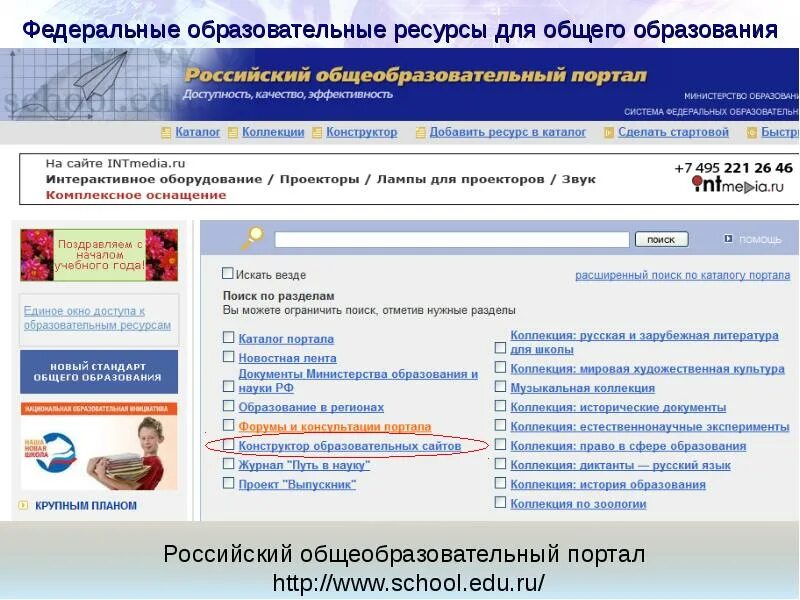
Task: Open Единое окно доступа к образовательным ресурсам
Action: 97,318
